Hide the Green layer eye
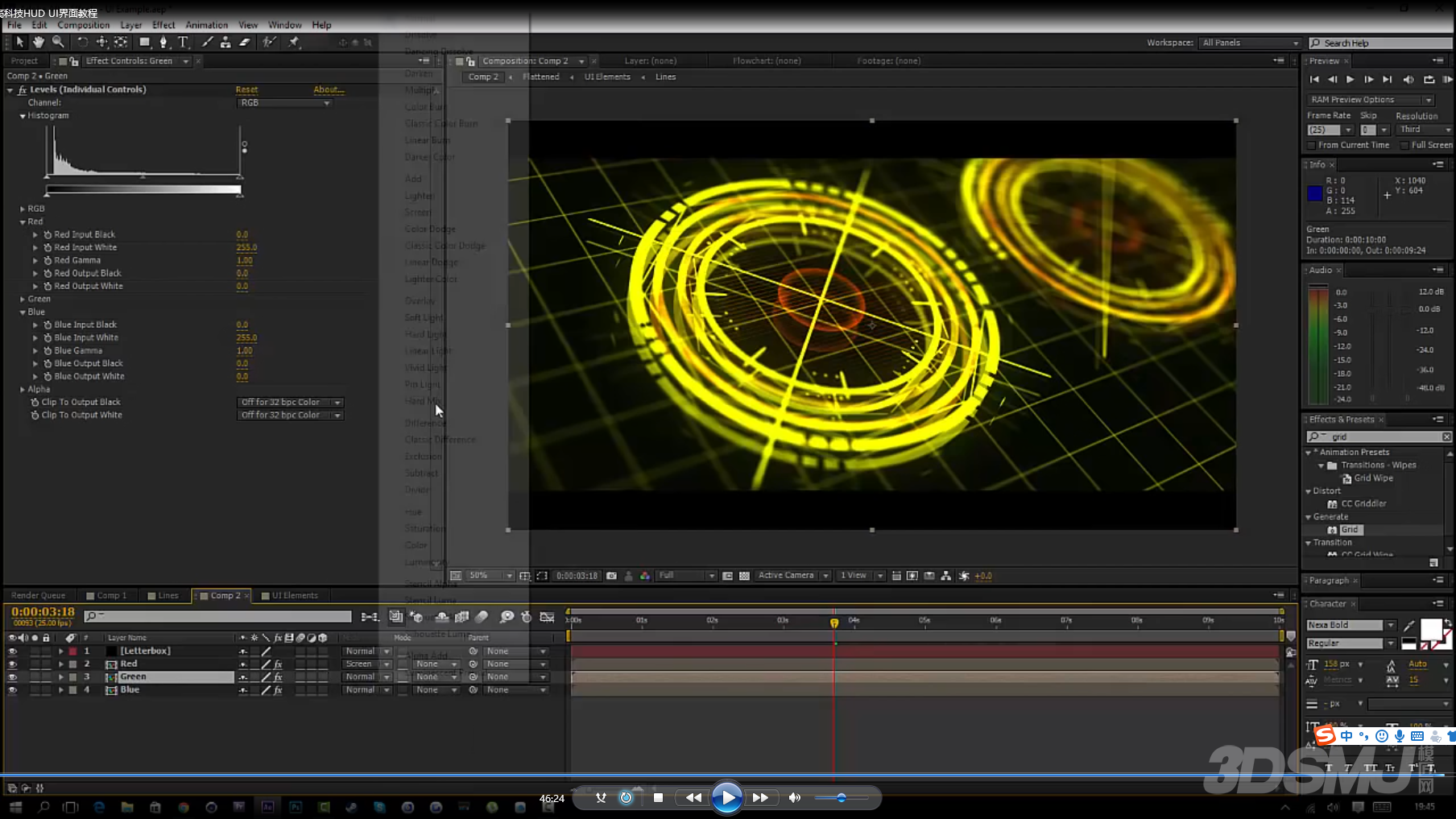The width and height of the screenshot is (1456, 819). [x=12, y=677]
